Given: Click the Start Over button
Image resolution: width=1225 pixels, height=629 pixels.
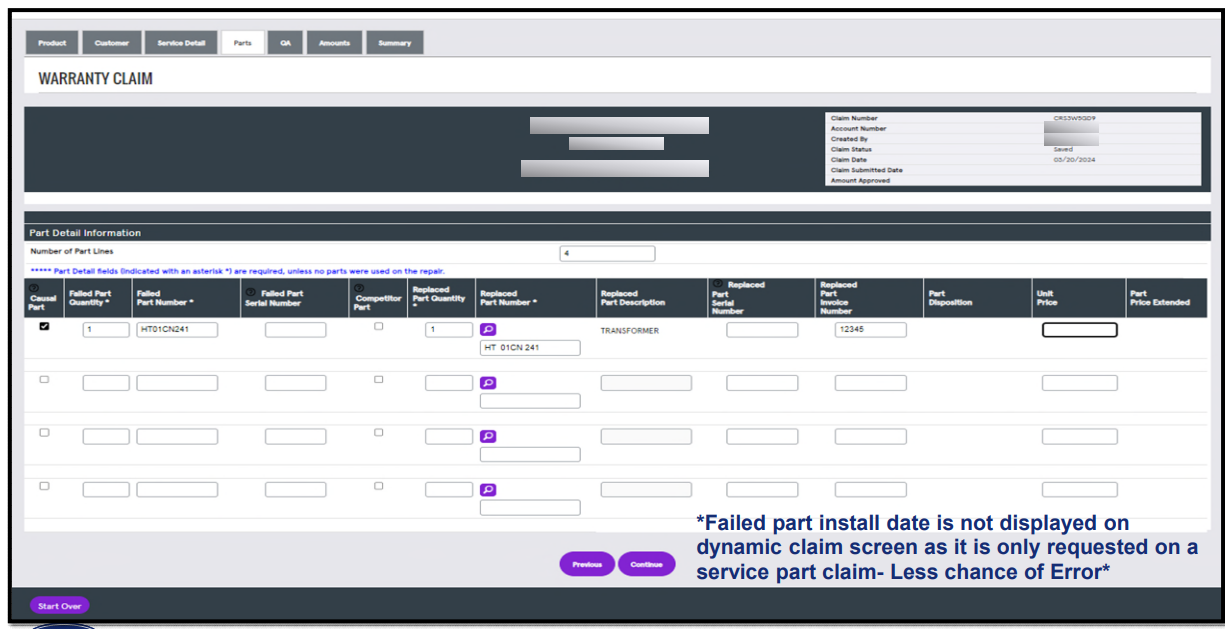Looking at the screenshot, I should pos(59,605).
